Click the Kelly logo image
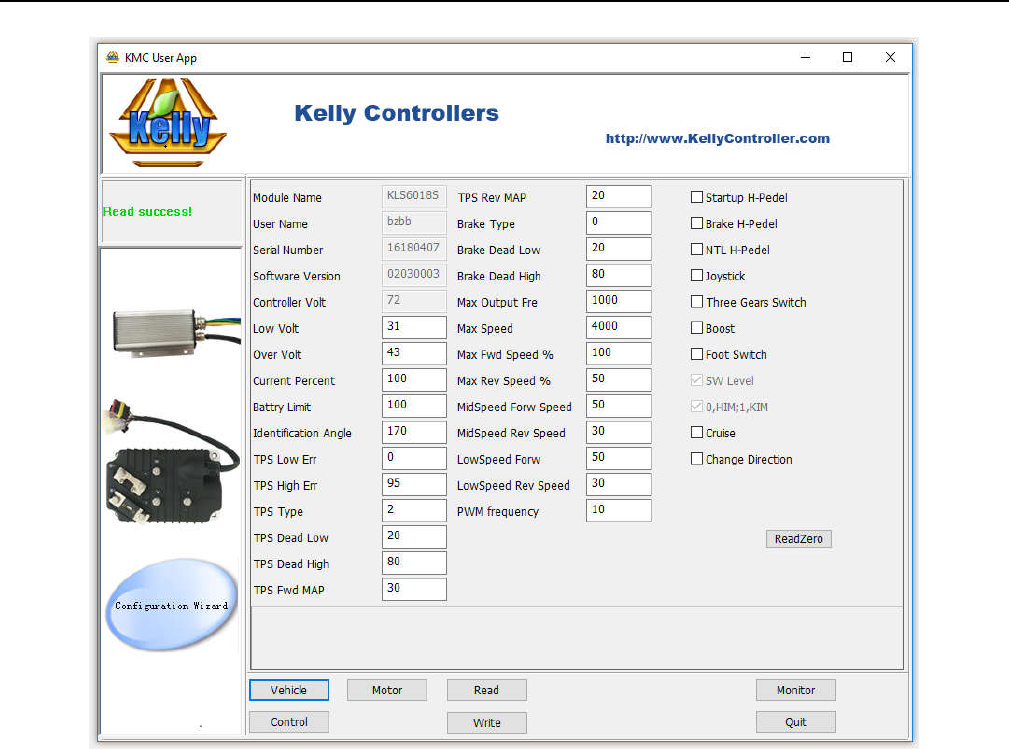 tap(168, 122)
